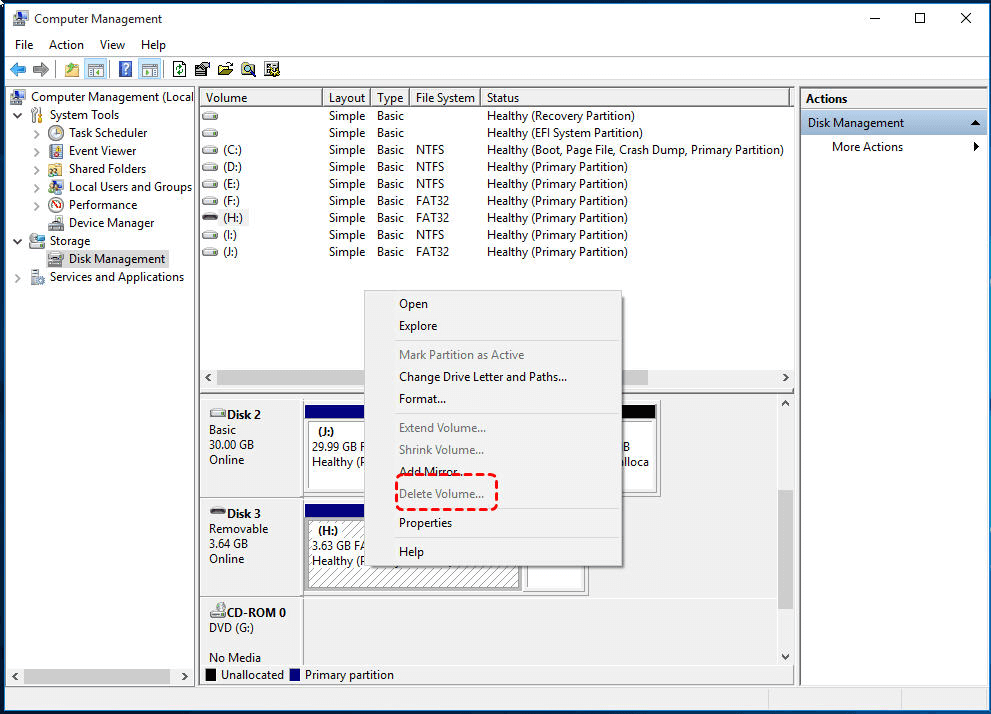Click the Refresh toolbar icon
Viewport: 991px width, 714px height.
tap(179, 70)
